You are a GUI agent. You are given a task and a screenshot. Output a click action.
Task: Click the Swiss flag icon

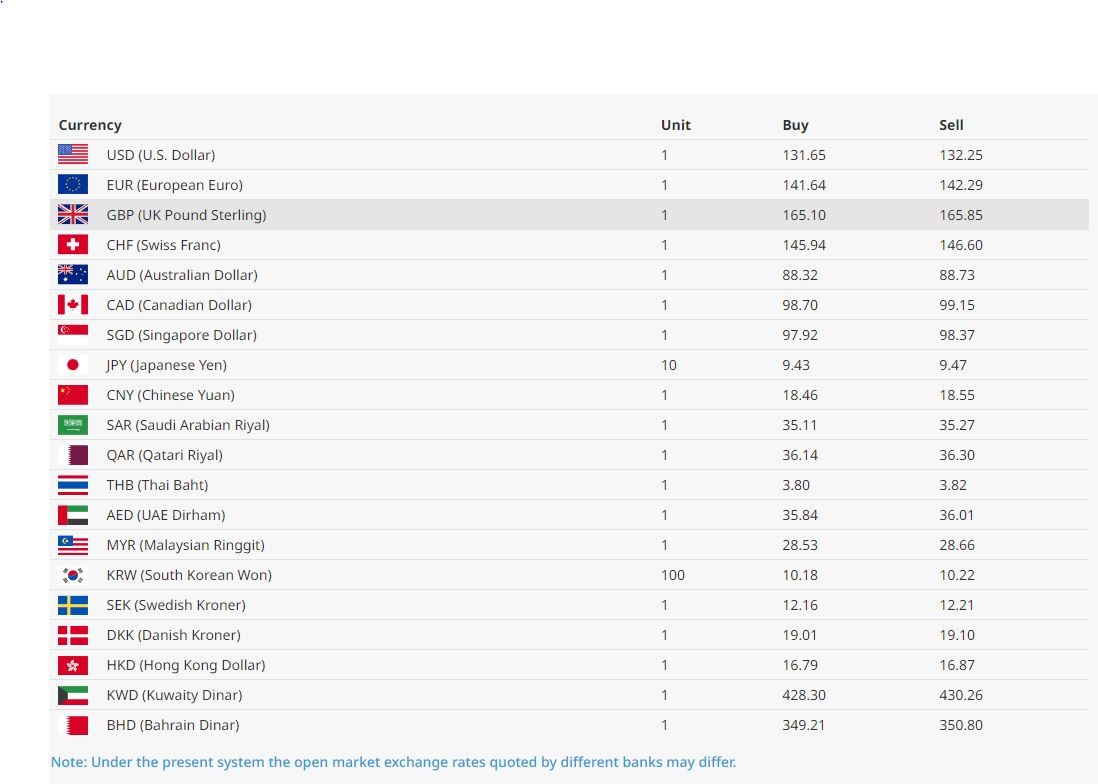pos(73,245)
